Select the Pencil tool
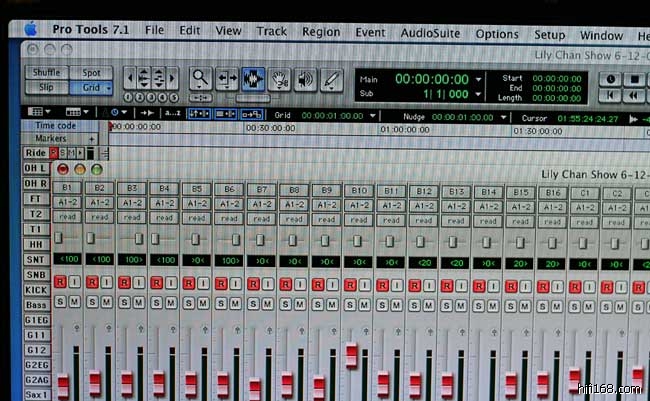This screenshot has width=650, height=401. tap(331, 79)
